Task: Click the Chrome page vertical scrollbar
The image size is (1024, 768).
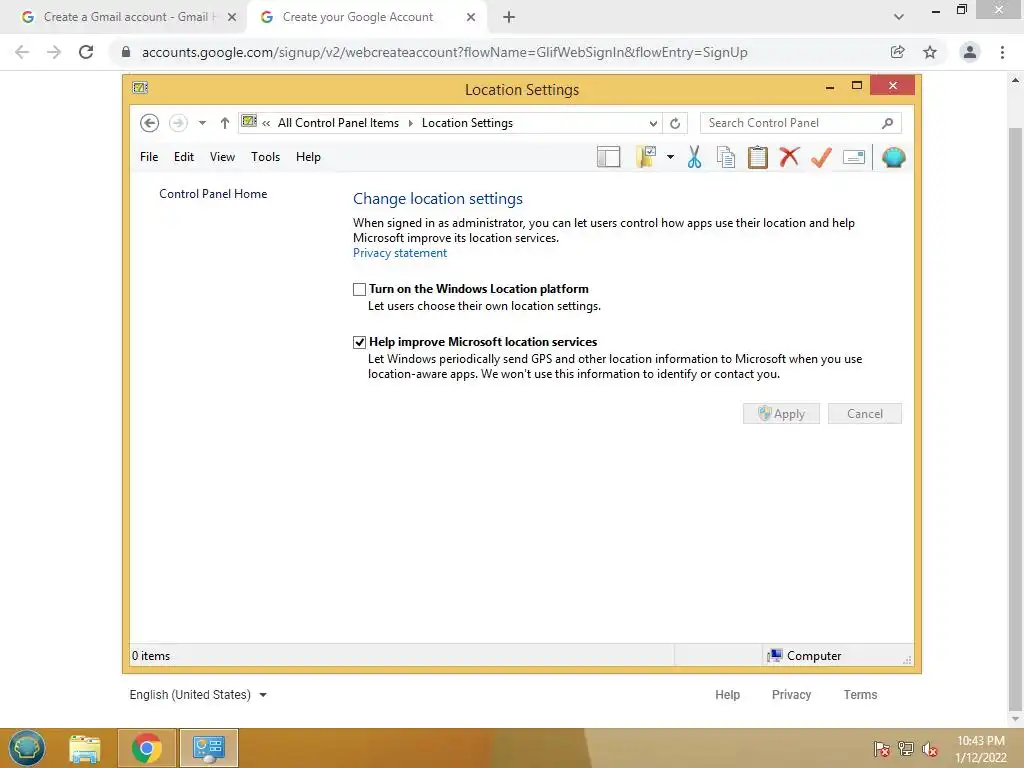Action: pos(1015,418)
